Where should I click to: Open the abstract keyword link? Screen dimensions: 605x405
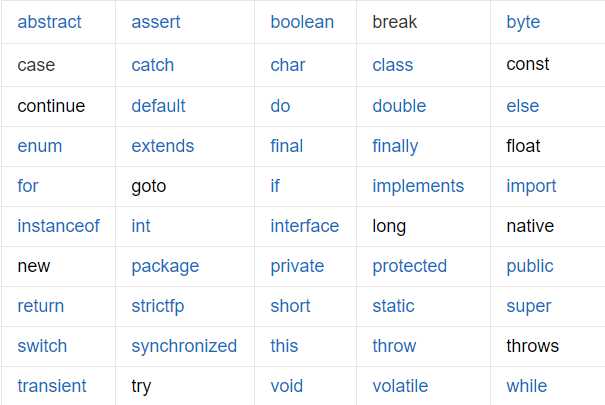click(x=49, y=22)
